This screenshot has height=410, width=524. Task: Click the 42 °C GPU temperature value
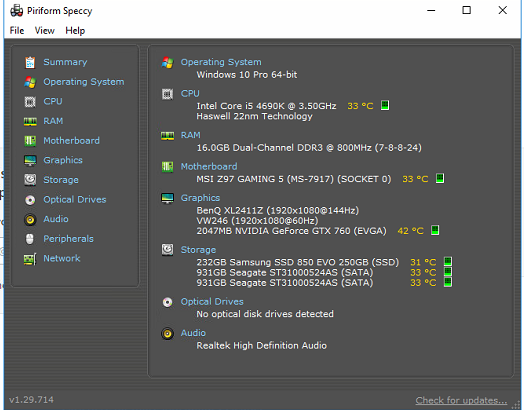pyautogui.click(x=410, y=231)
